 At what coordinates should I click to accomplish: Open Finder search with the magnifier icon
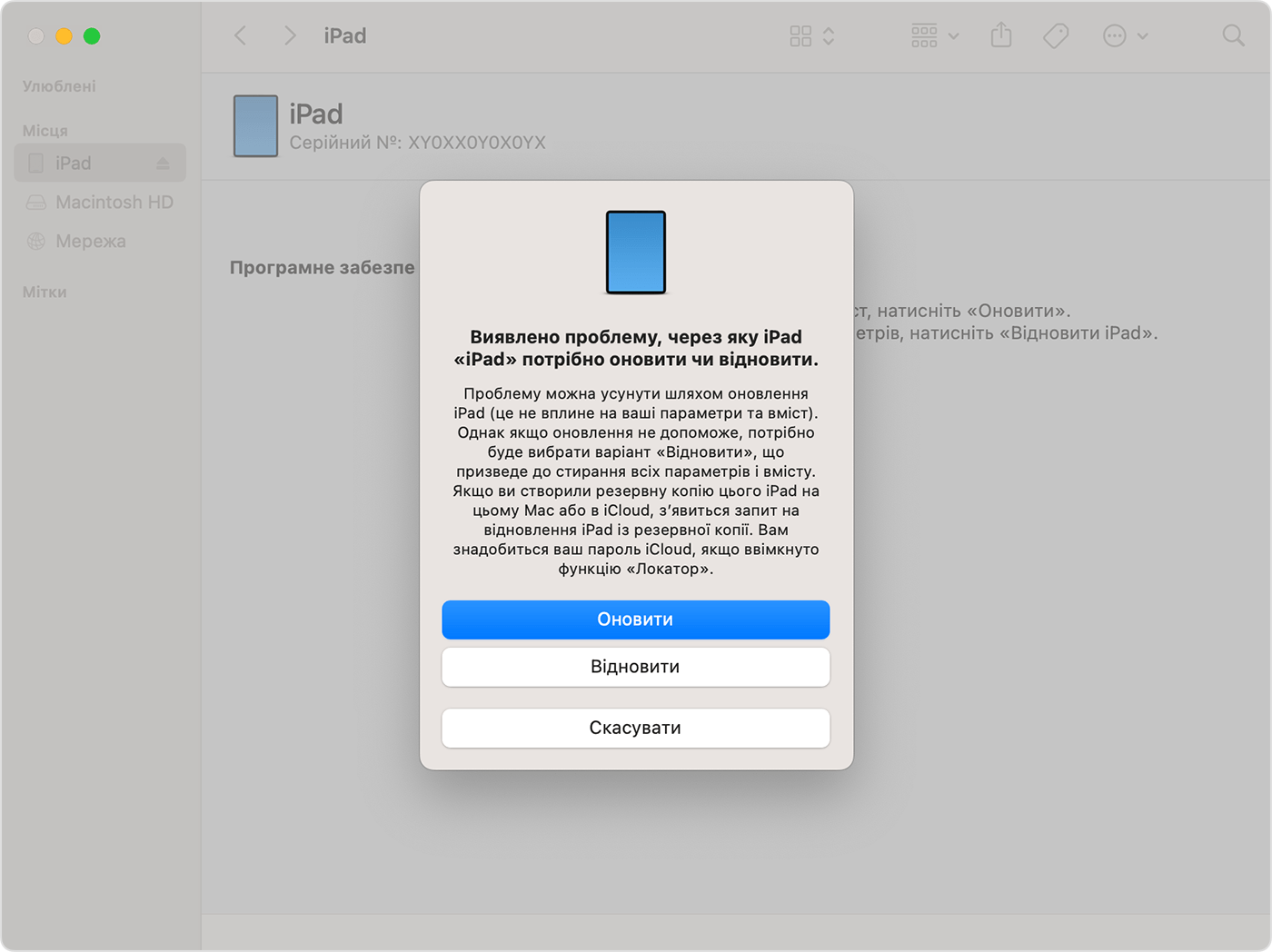tap(1233, 35)
